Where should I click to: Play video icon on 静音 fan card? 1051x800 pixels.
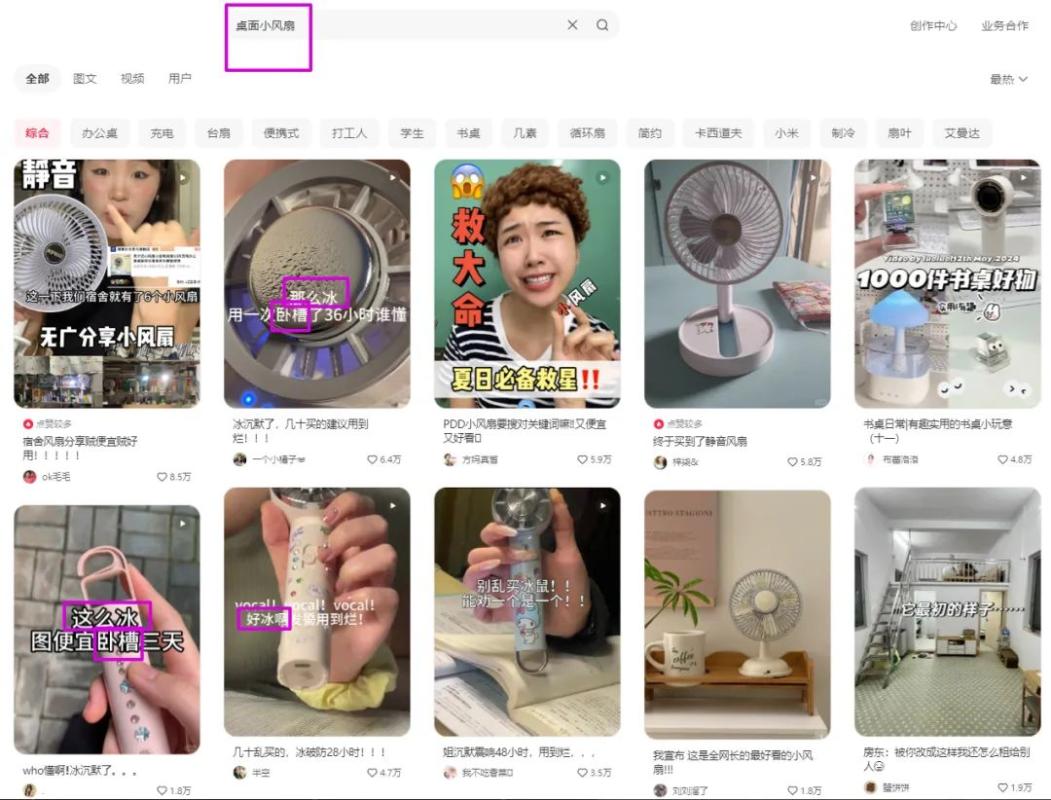[182, 178]
